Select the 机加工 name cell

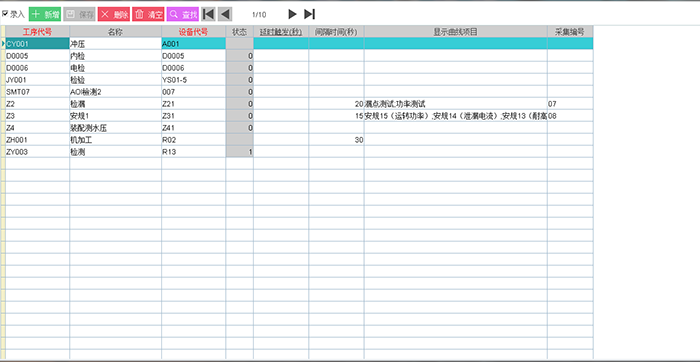116,140
